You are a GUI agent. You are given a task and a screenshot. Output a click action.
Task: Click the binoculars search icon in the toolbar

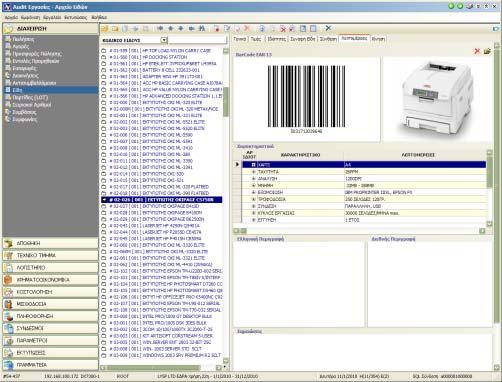202,29
